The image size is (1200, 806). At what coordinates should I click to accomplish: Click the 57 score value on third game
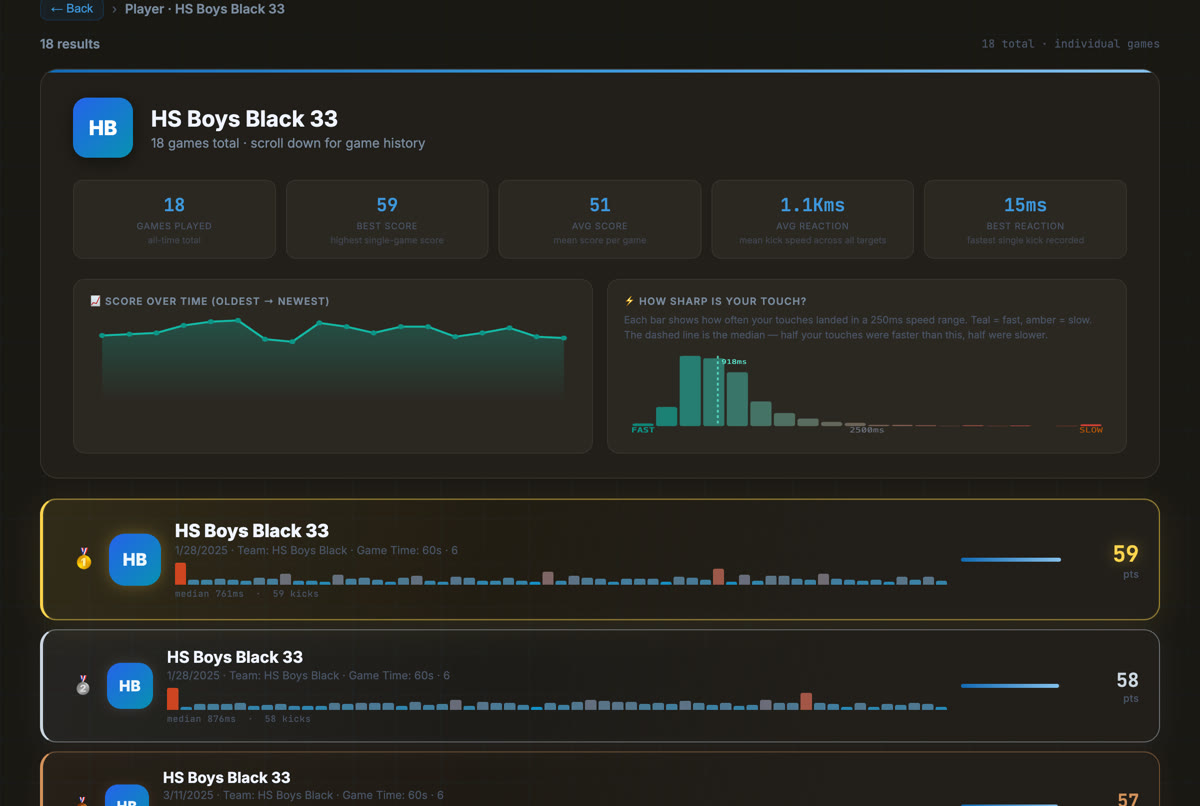point(1128,799)
